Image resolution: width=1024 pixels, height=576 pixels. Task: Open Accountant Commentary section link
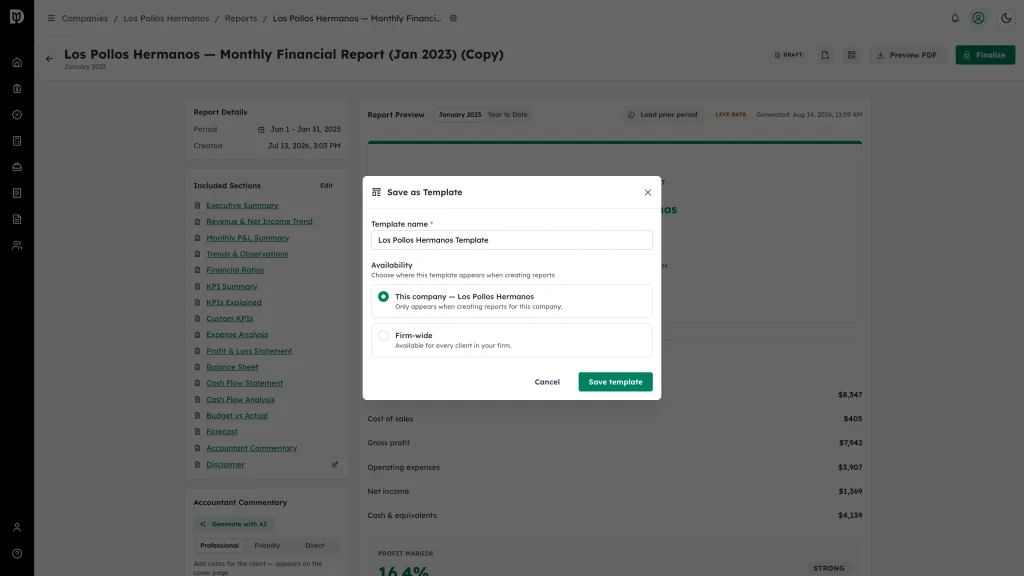tap(251, 448)
